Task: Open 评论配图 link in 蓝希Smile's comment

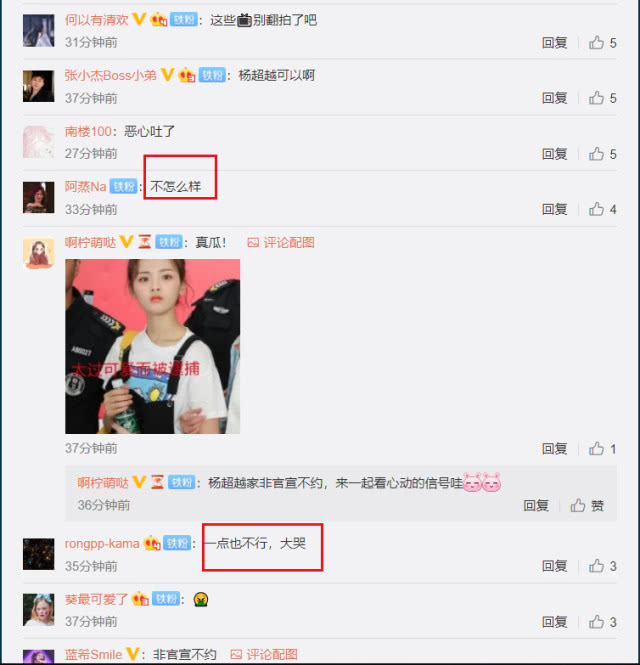Action: coord(264,654)
